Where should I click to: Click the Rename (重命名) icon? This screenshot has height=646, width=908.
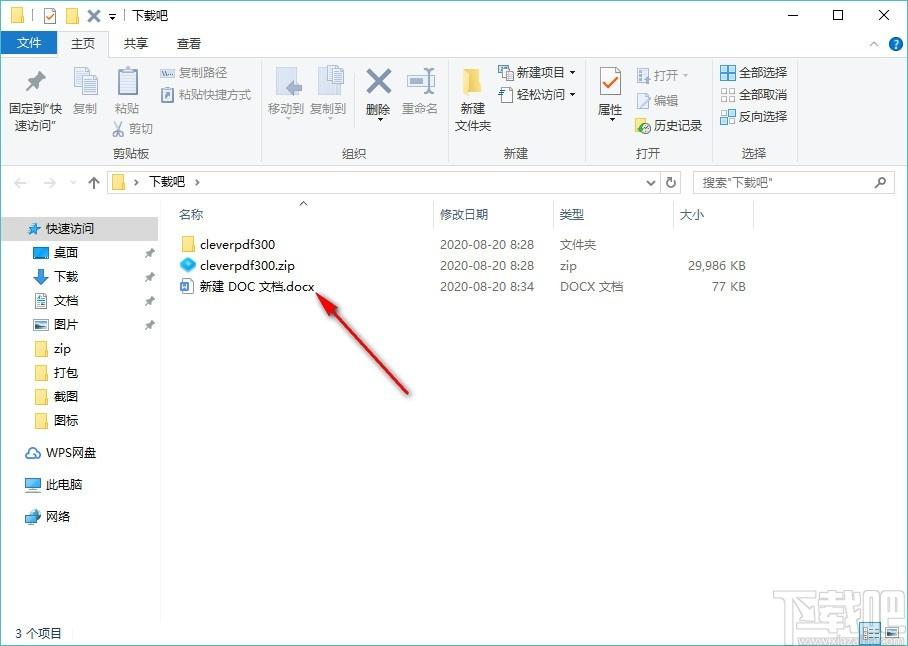[420, 81]
